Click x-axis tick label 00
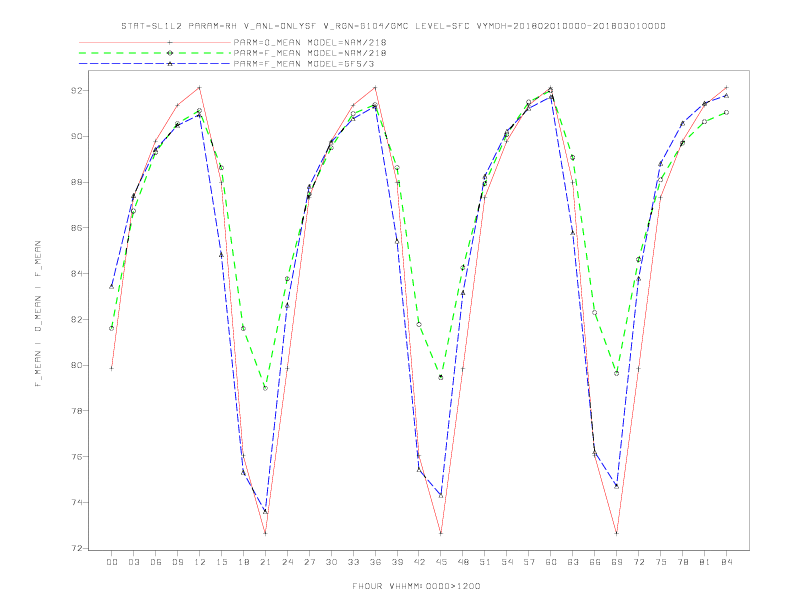The image size is (792, 612). coord(112,562)
